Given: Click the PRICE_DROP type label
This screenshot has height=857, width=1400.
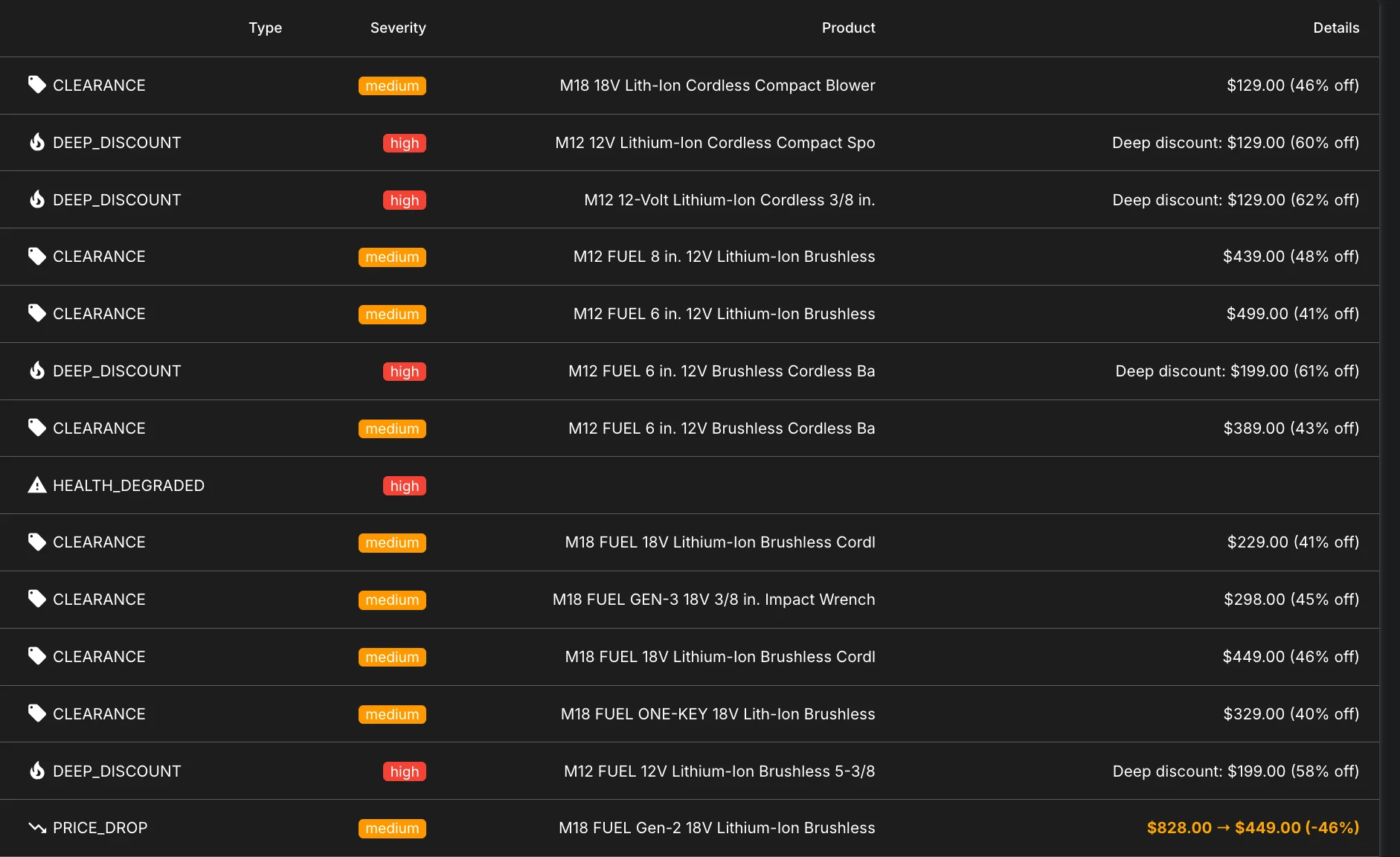Looking at the screenshot, I should 100,828.
